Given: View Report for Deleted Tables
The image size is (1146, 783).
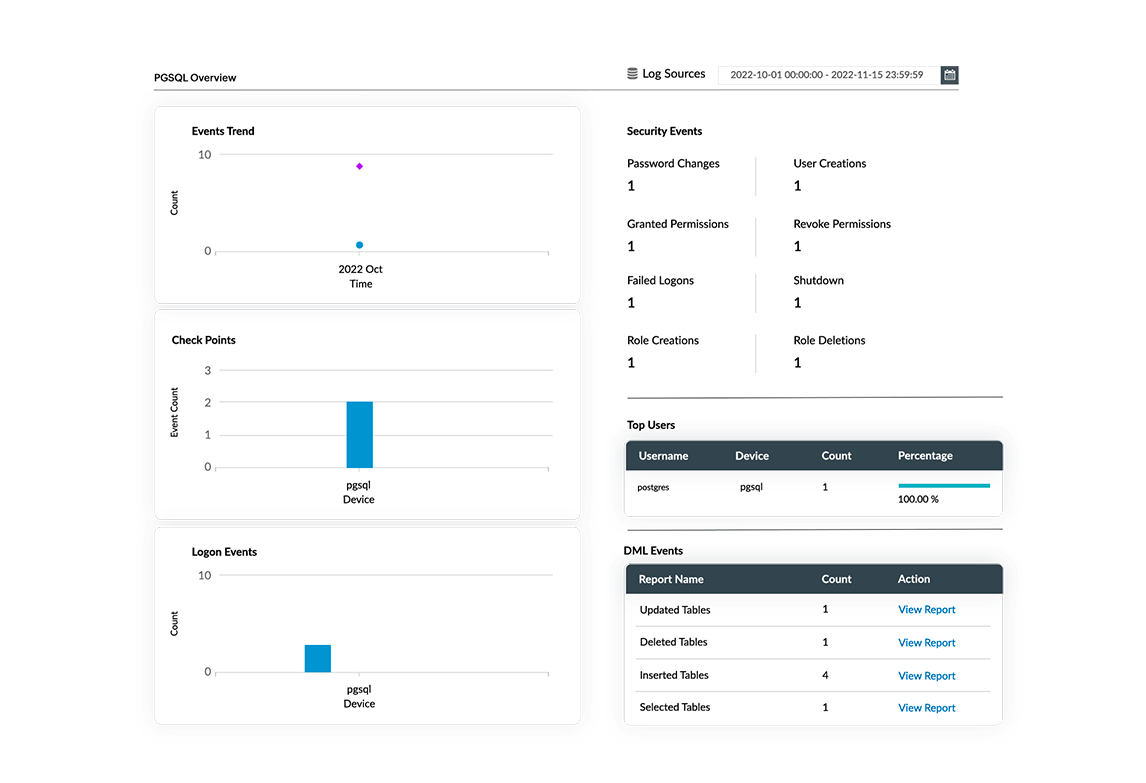Looking at the screenshot, I should click(x=926, y=643).
